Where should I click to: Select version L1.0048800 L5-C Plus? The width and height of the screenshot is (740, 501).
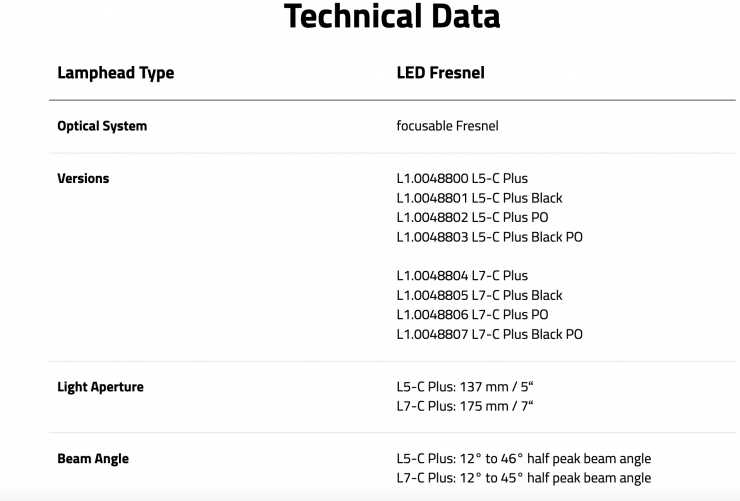[462, 179]
